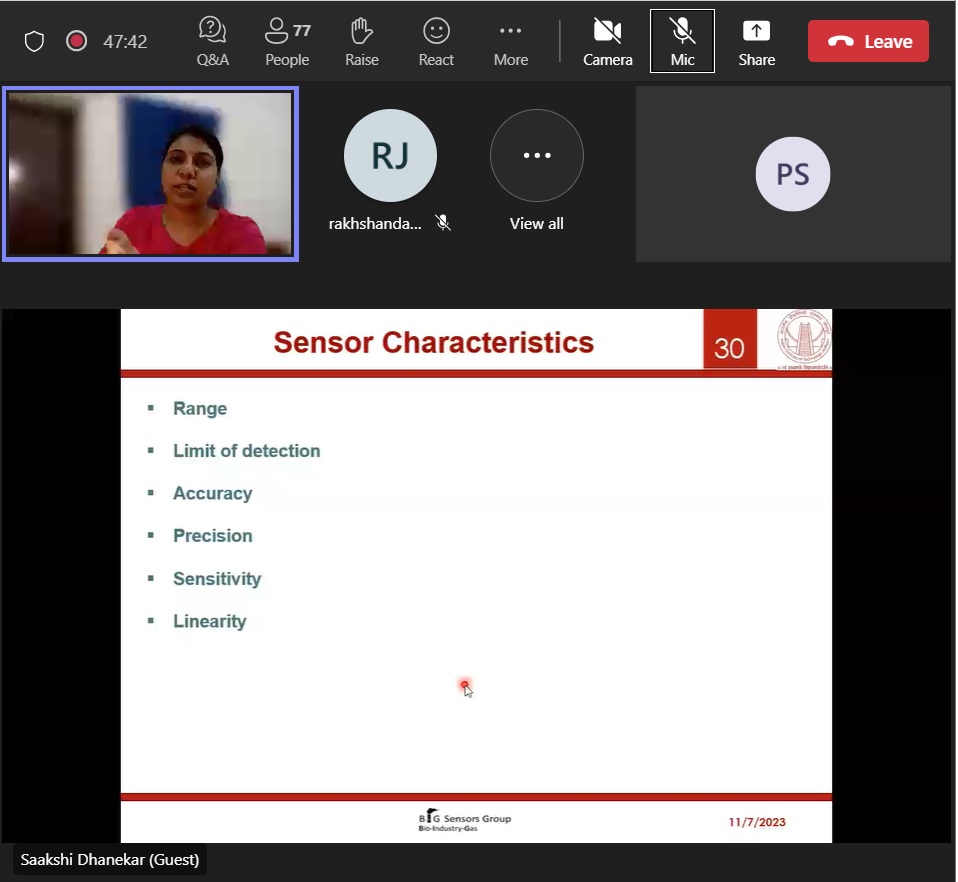Screen dimensions: 958x882
Task: Open the Q&A panel
Action: point(212,42)
